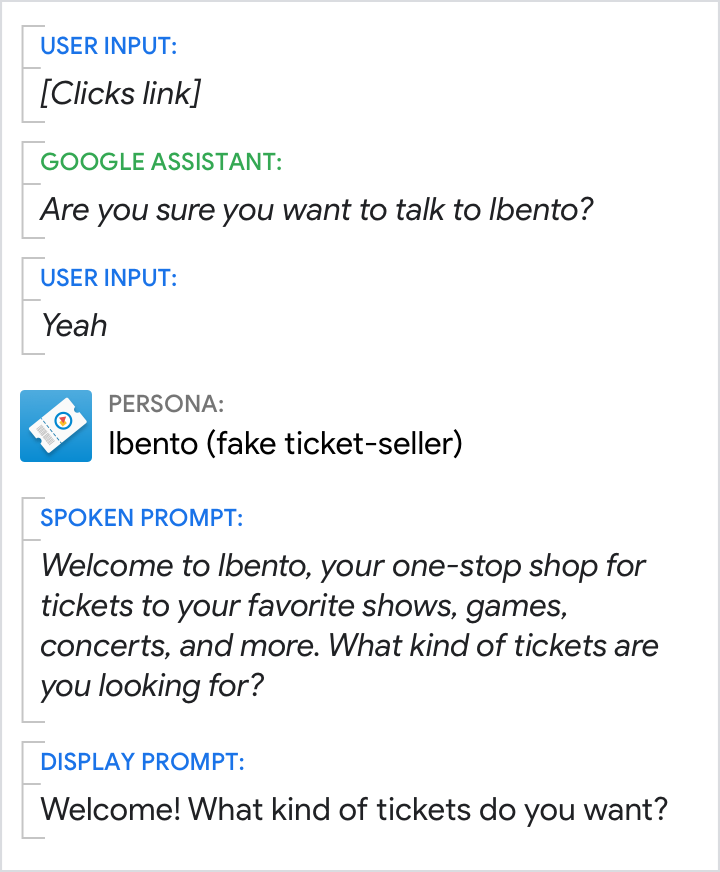
Task: Click the bracket beside '[Clicks link]'
Action: (x=24, y=75)
